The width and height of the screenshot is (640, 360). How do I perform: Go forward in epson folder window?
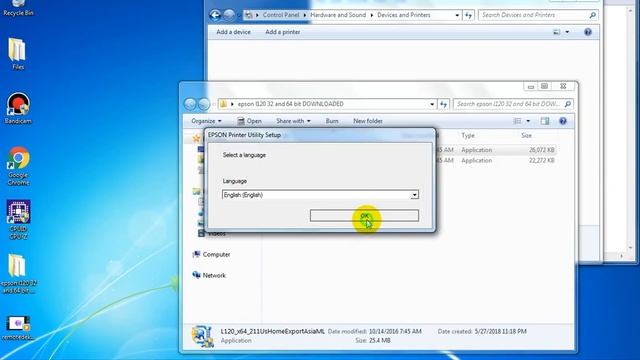pyautogui.click(x=204, y=104)
